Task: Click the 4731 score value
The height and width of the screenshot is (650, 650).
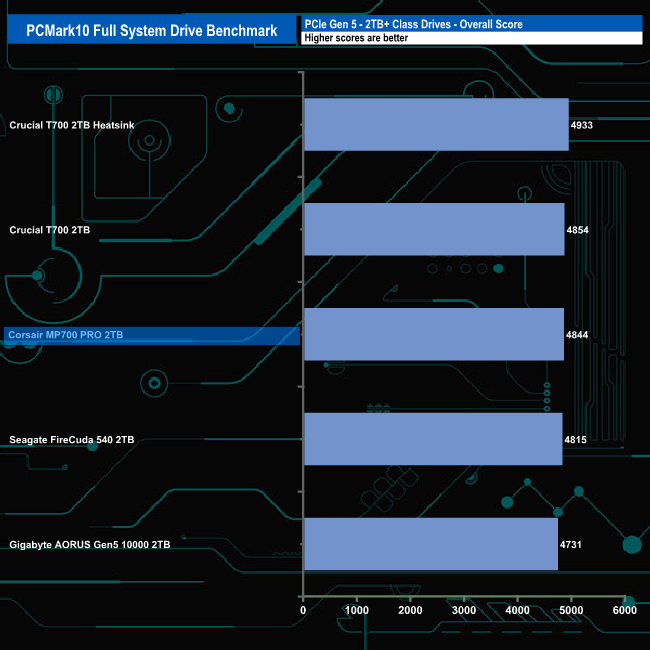Action: click(571, 545)
